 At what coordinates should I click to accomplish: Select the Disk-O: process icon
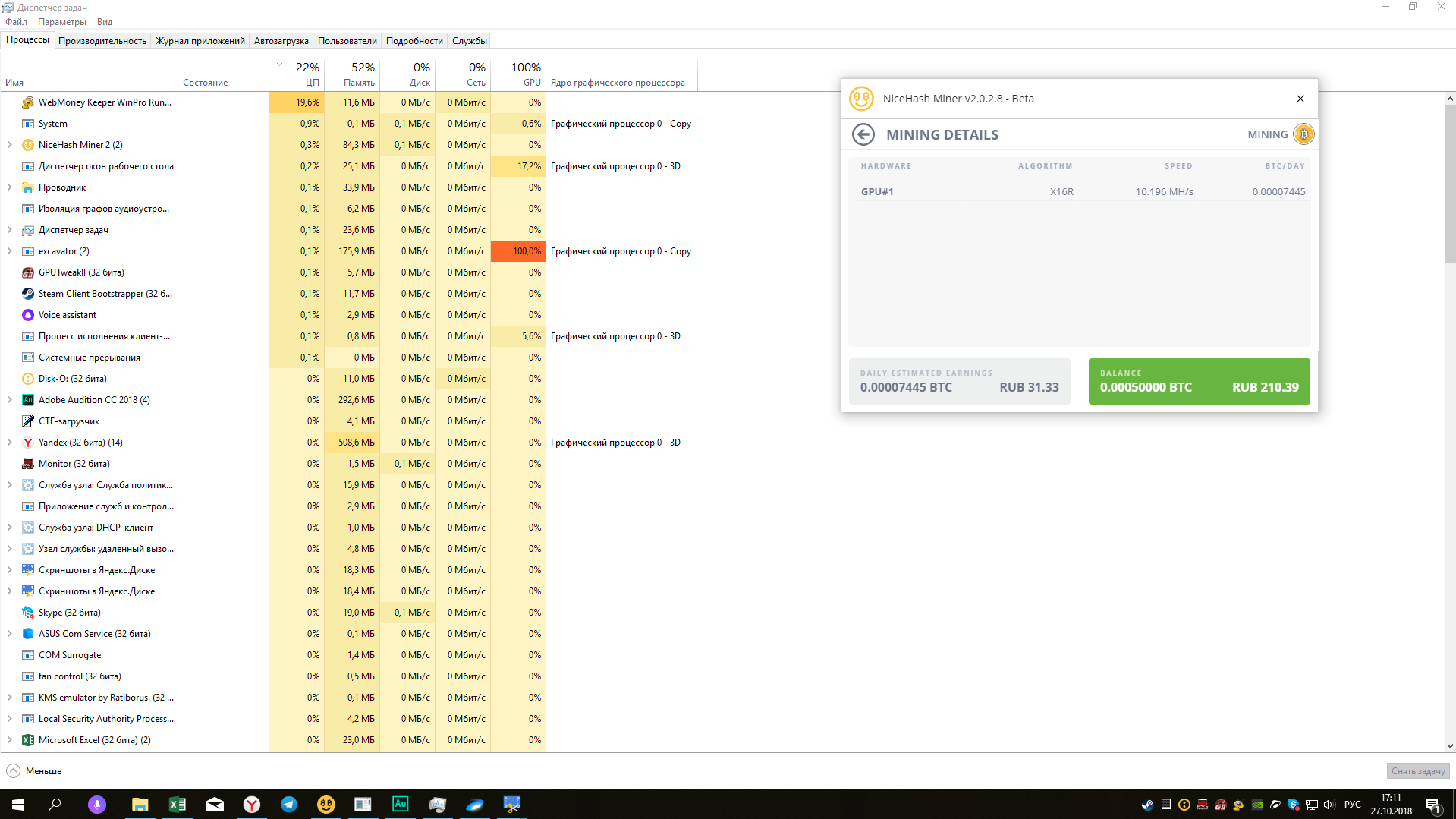point(28,379)
